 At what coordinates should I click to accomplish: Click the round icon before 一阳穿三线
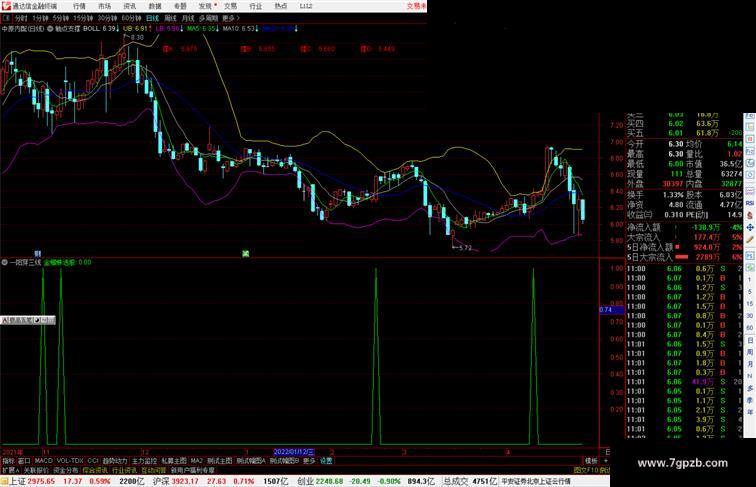click(4, 262)
